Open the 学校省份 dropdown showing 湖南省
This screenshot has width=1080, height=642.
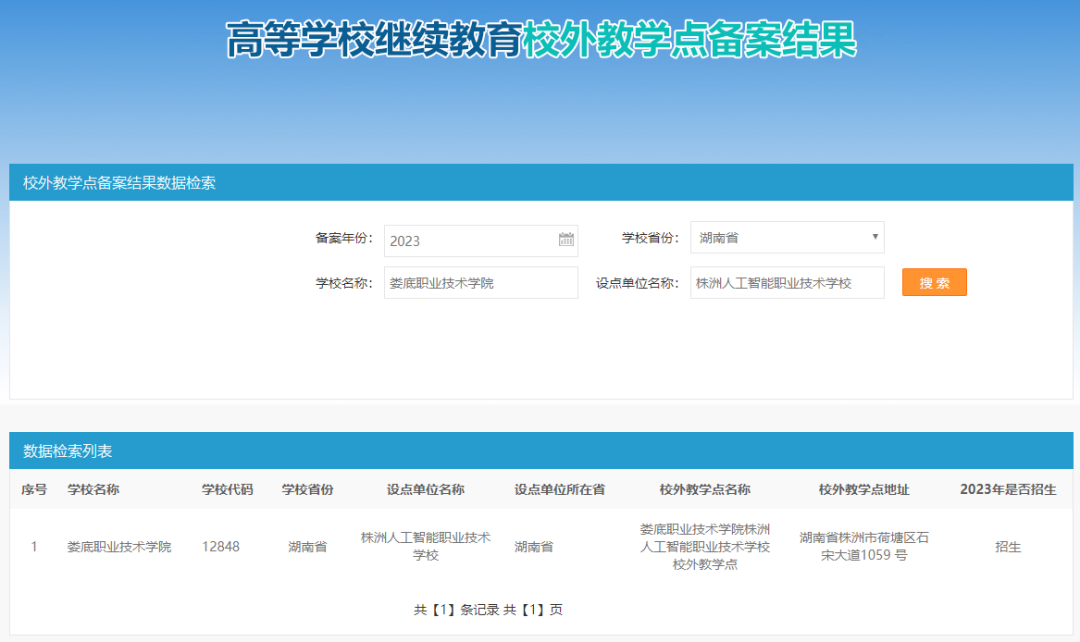click(787, 238)
